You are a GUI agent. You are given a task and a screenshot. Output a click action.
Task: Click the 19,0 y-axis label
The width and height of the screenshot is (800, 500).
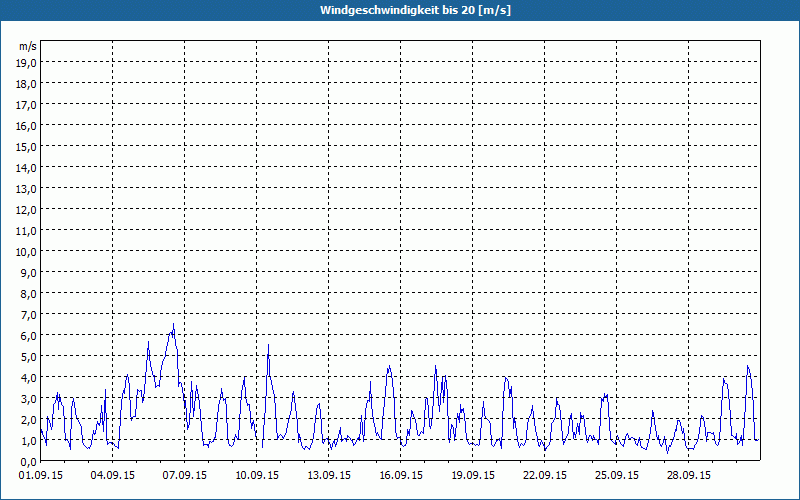point(26,62)
